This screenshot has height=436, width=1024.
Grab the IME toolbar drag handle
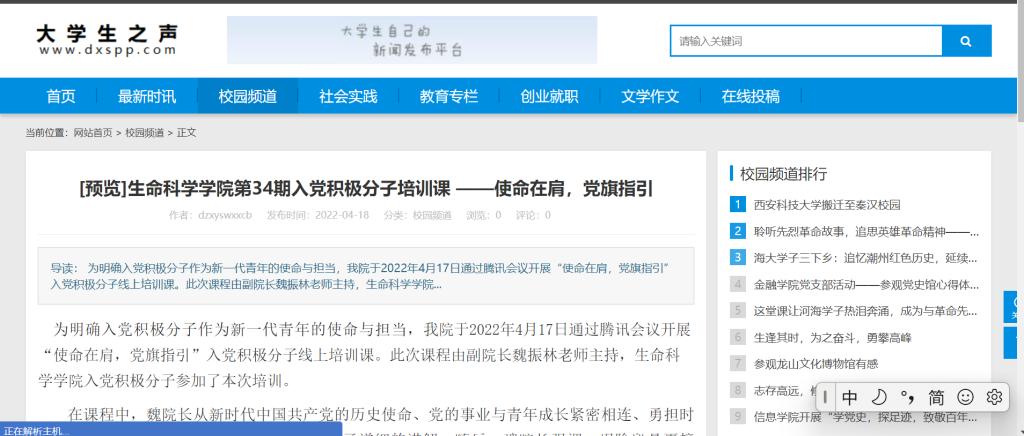tap(826, 397)
